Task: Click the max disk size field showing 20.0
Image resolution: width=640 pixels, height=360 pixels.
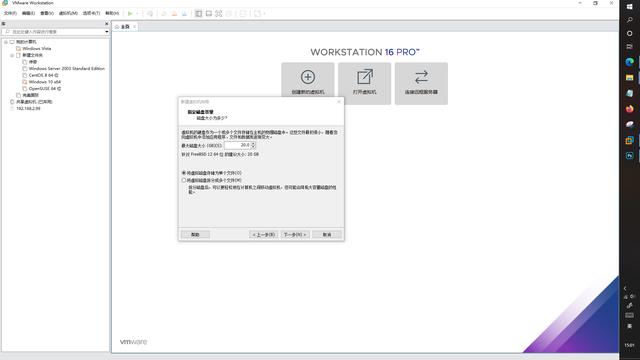Action: 237,145
